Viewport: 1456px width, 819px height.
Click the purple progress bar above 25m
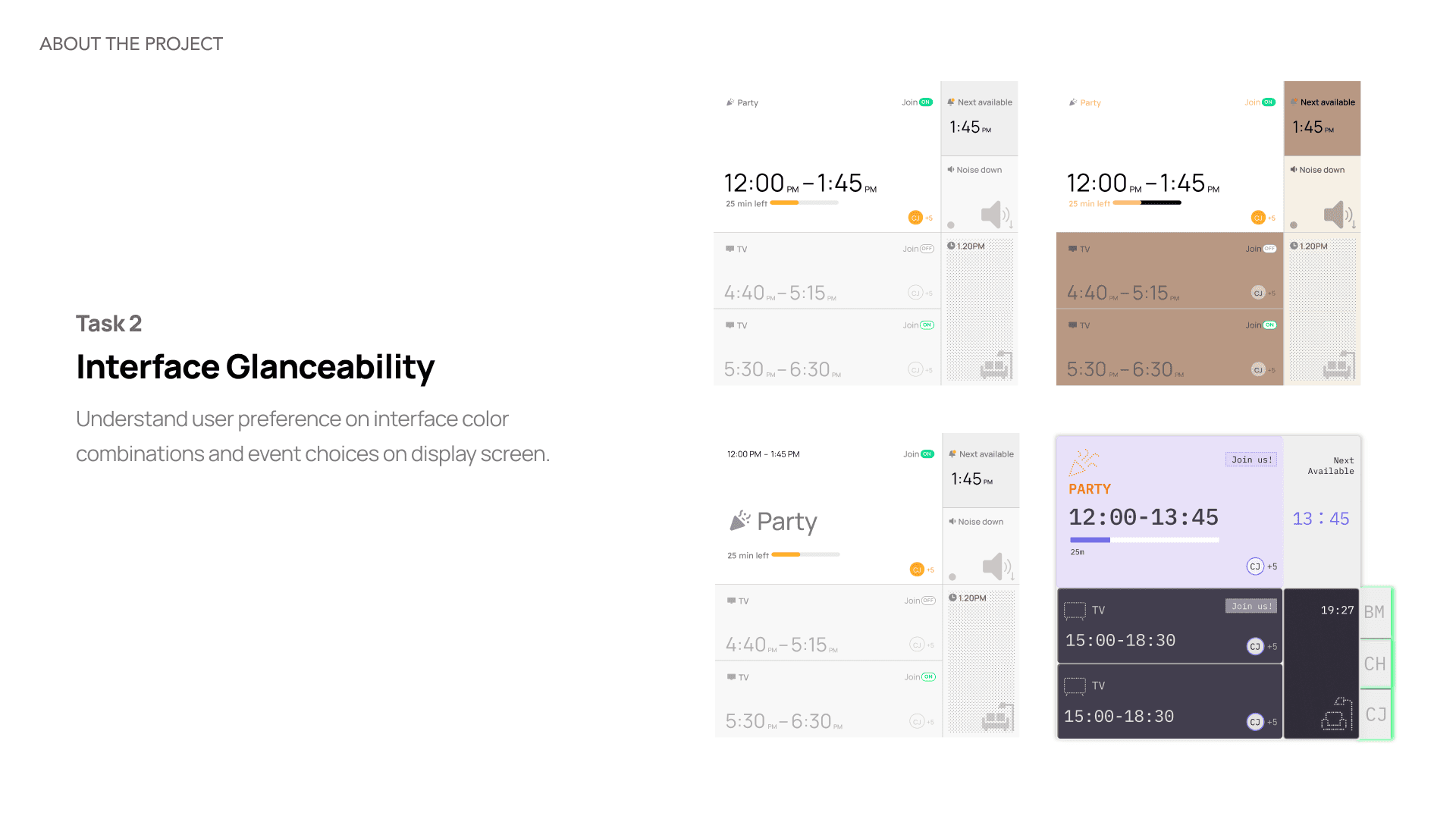pos(1144,540)
